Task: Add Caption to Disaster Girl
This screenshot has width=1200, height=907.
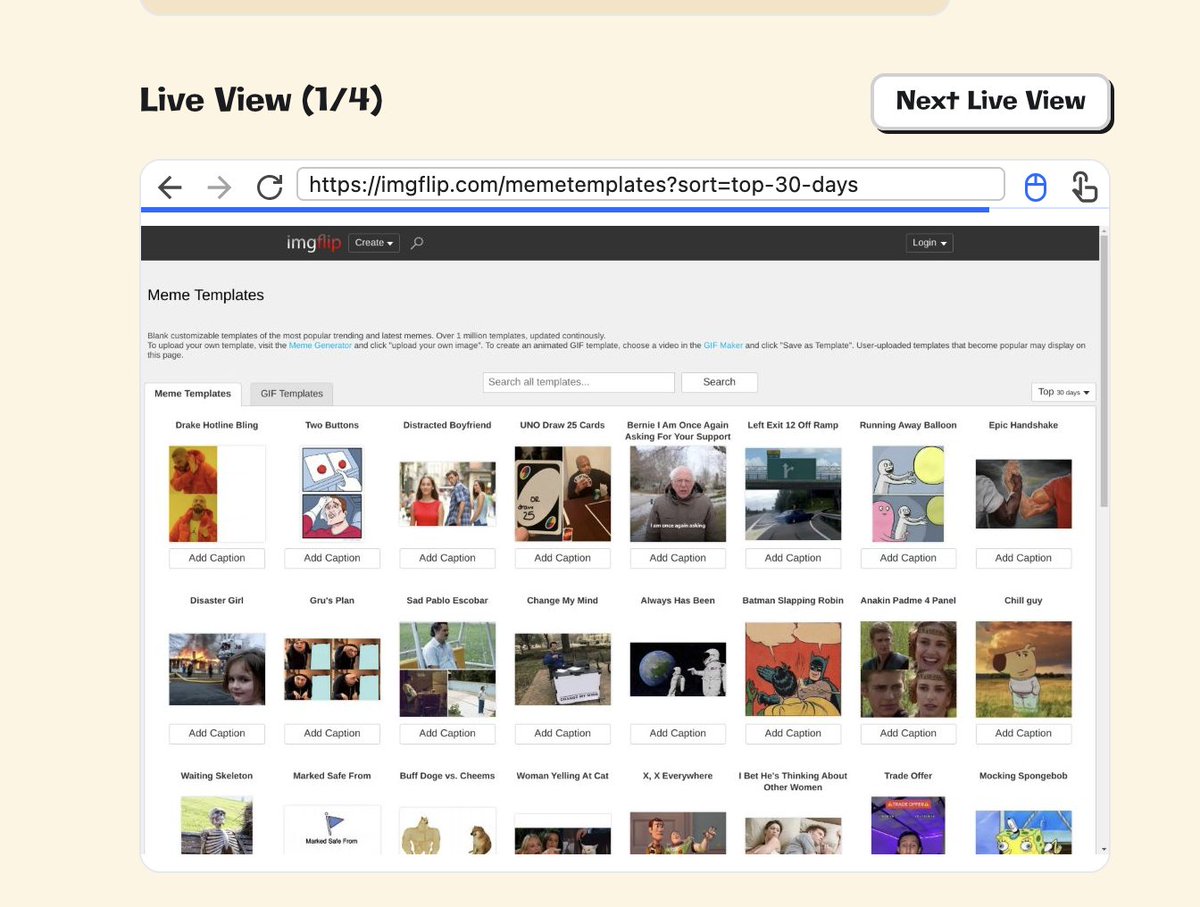Action: 217,733
